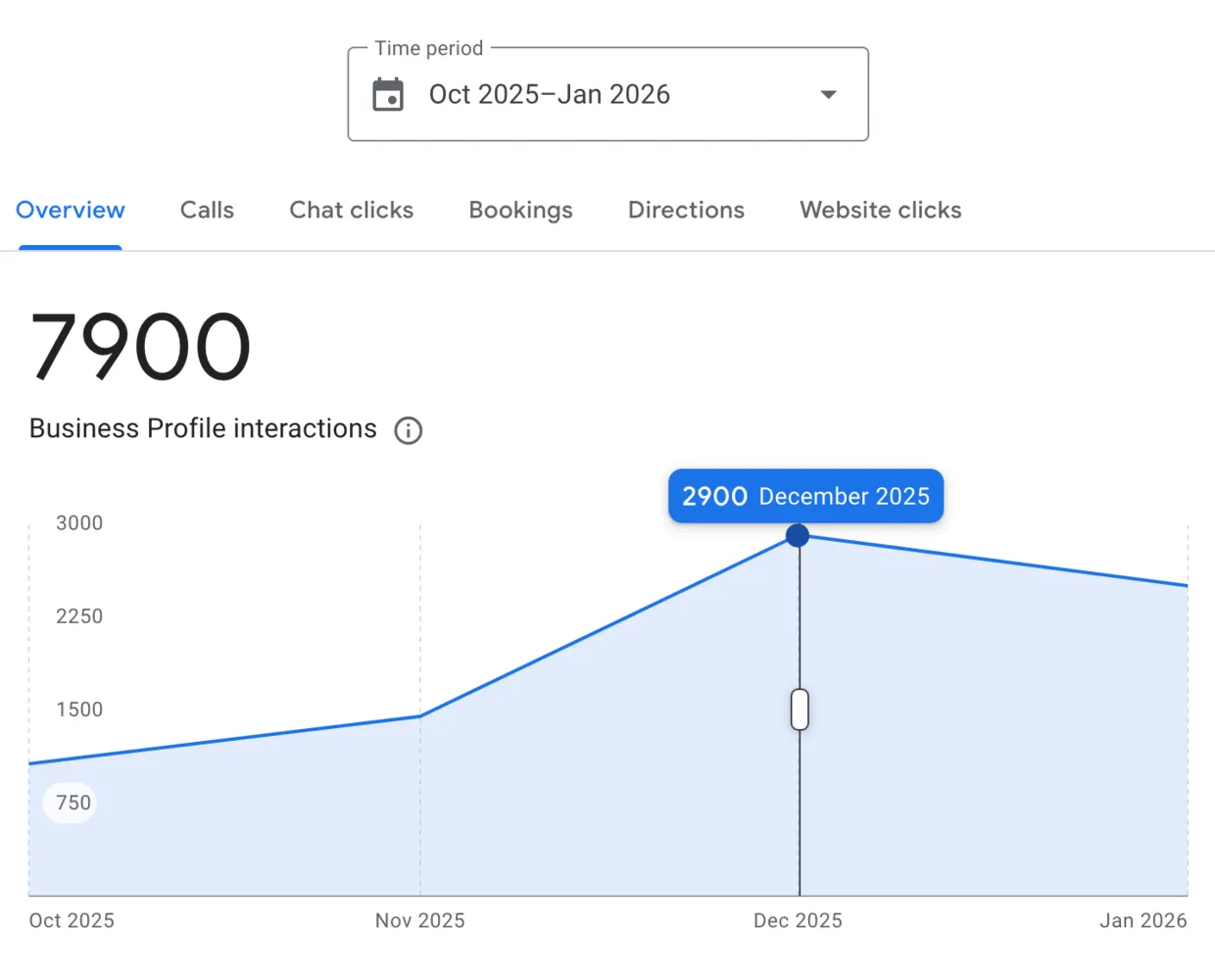Open the Time period dropdown arrow
The width and height of the screenshot is (1215, 980).
[828, 94]
